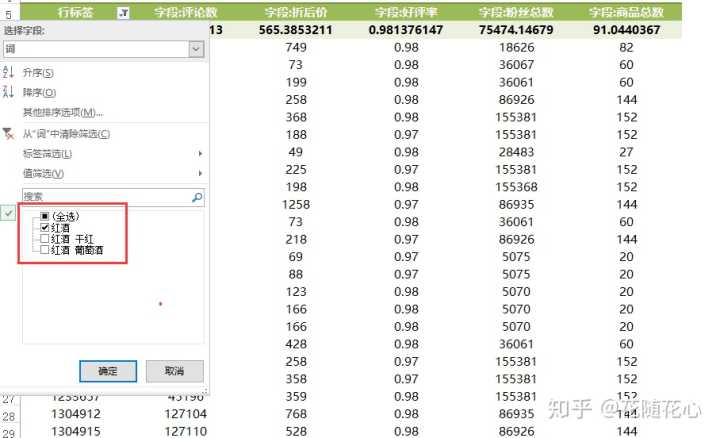Select cell with value 28483

coord(516,152)
